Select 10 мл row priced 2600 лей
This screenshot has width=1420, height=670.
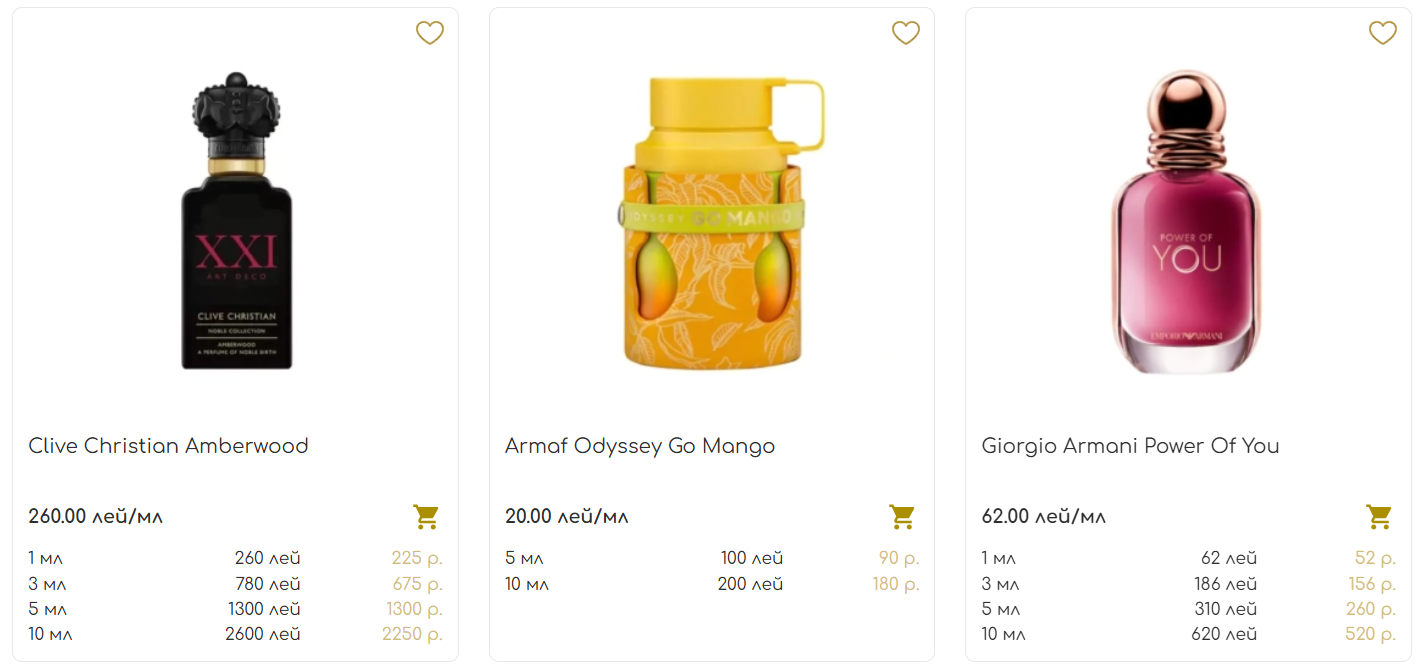[236, 634]
